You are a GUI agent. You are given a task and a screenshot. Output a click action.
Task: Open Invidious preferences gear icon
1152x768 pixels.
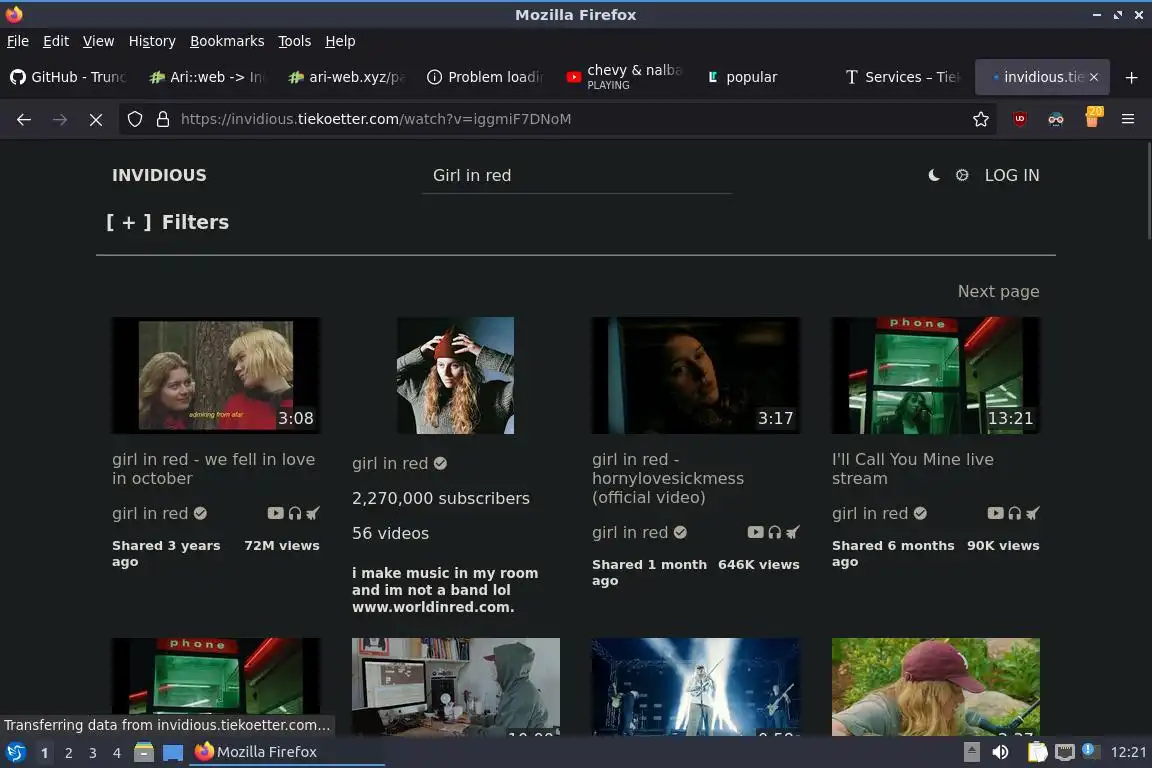tap(962, 176)
